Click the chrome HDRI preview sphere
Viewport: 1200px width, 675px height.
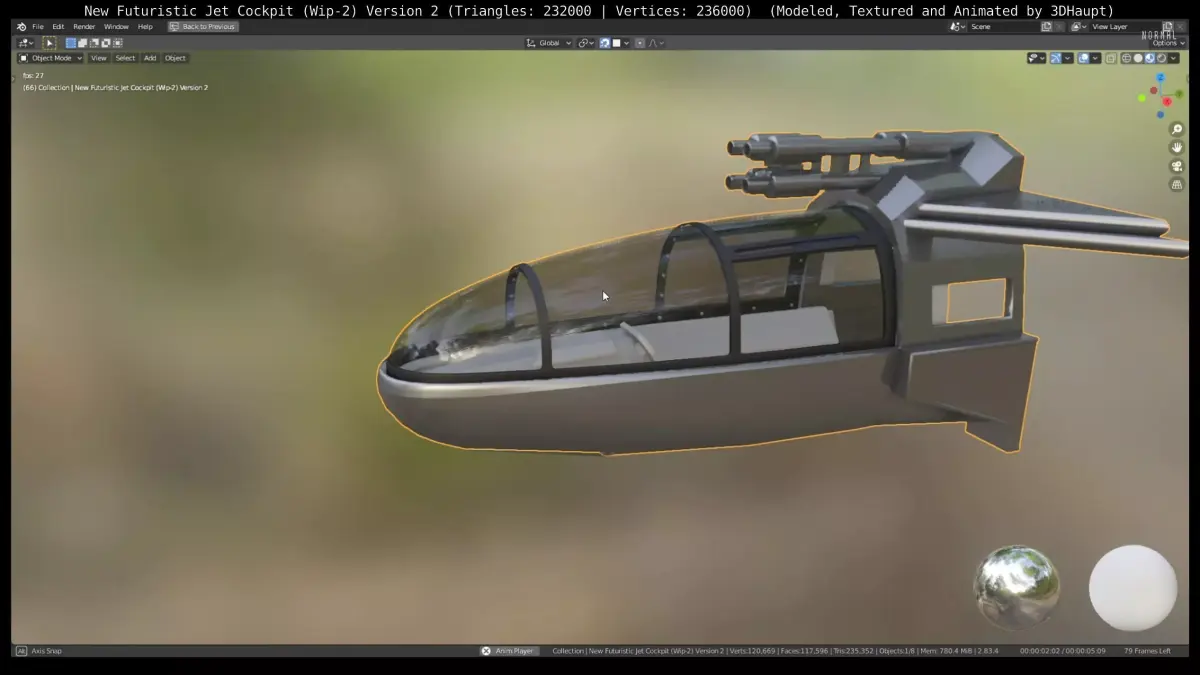[x=1017, y=587]
